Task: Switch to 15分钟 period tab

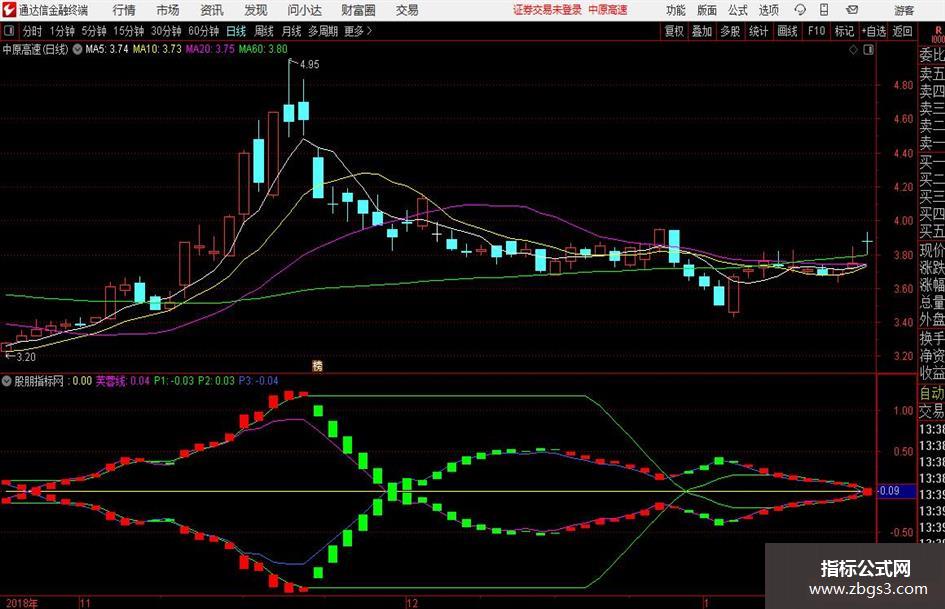Action: [128, 31]
